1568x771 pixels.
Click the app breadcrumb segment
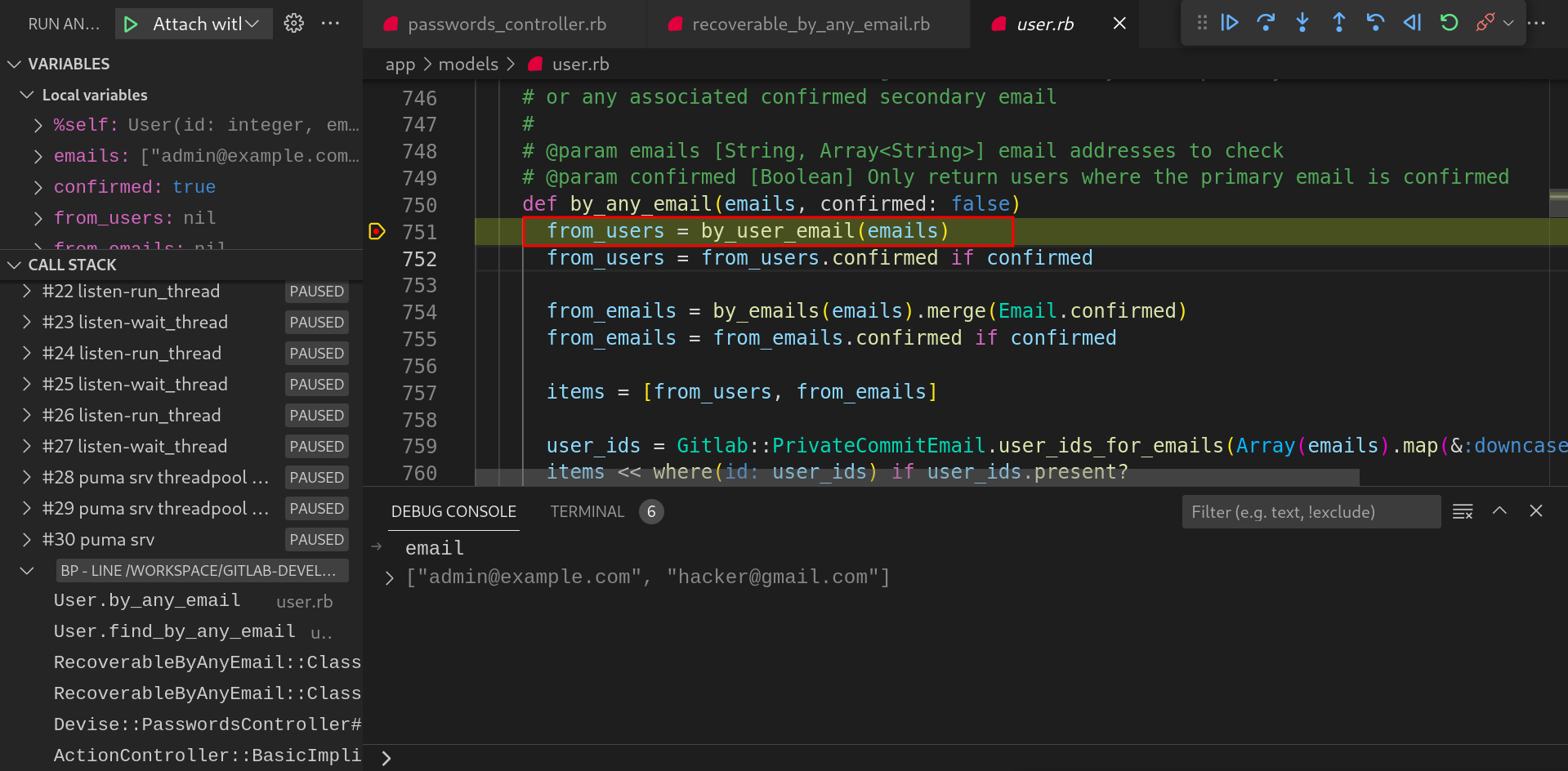pyautogui.click(x=400, y=65)
